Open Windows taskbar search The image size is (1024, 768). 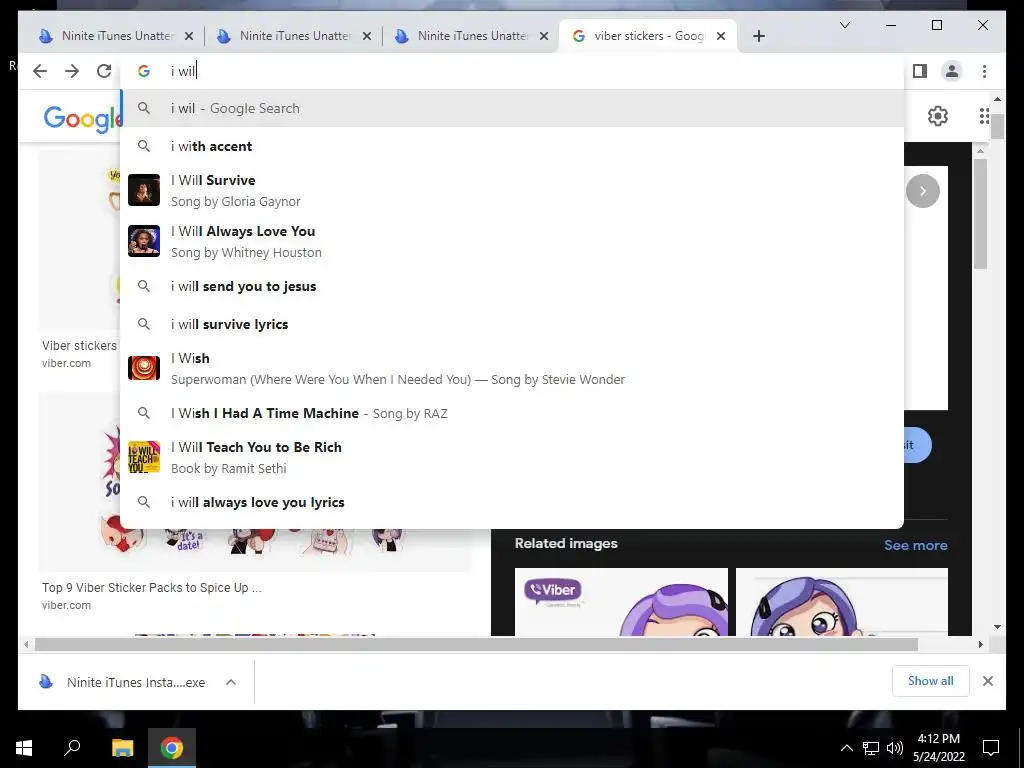tap(72, 748)
